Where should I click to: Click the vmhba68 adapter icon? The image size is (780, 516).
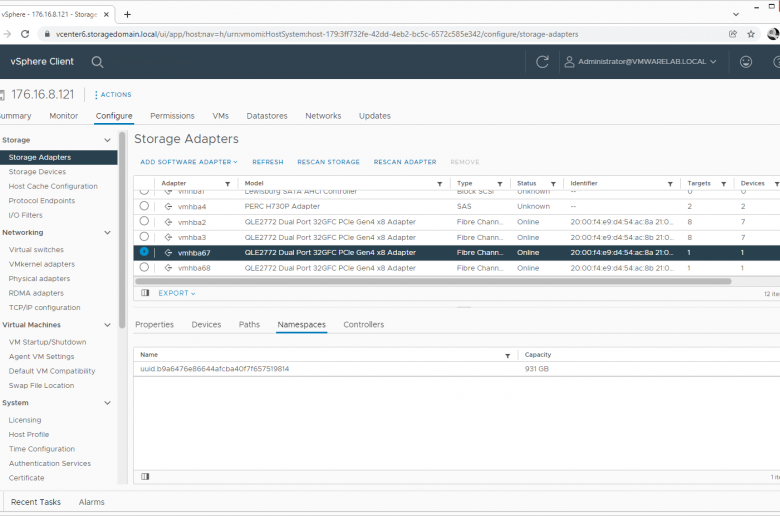coord(169,268)
